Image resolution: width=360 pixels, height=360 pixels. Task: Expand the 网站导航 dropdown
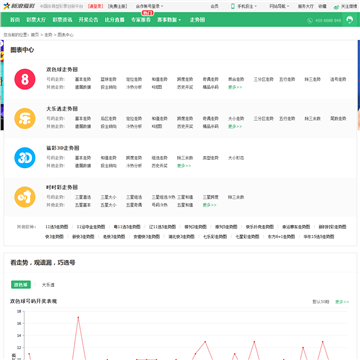279,6
